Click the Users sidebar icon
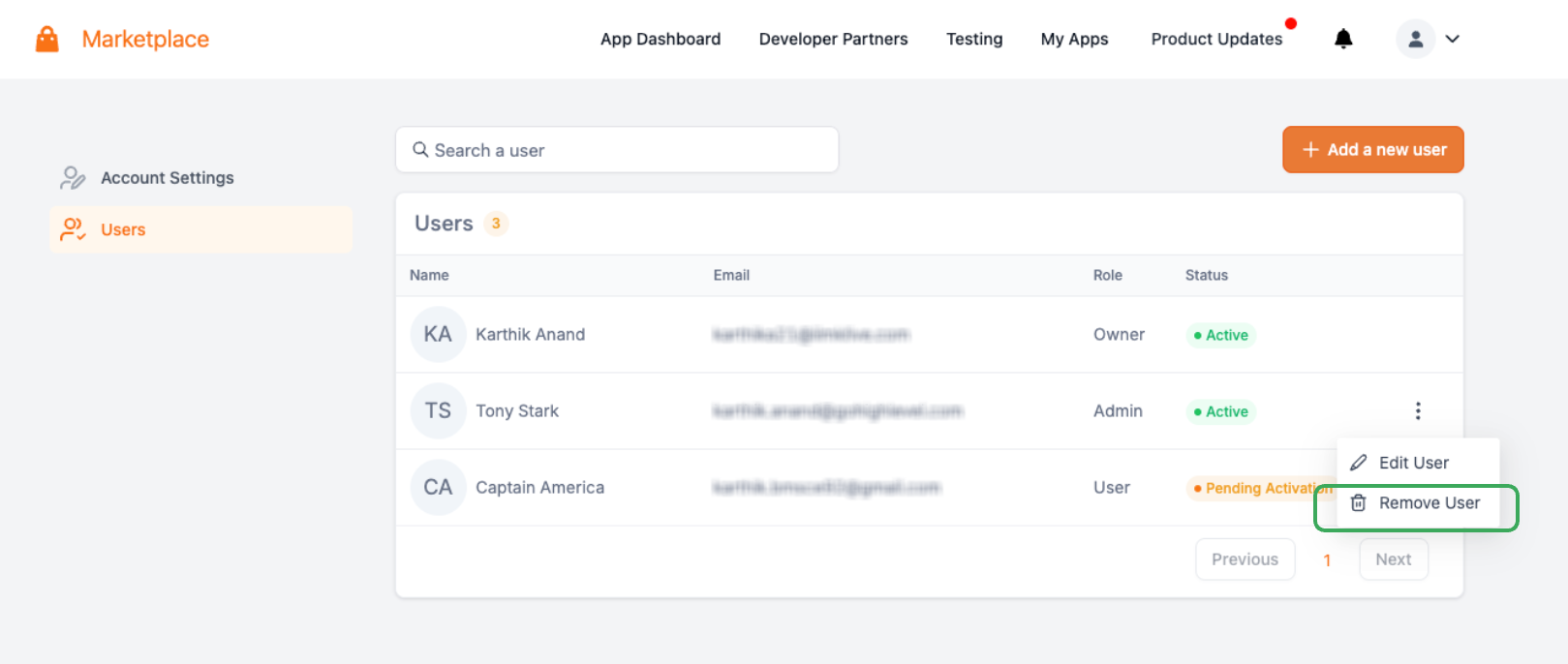Screen dimensions: 1568x664 (x=73, y=229)
